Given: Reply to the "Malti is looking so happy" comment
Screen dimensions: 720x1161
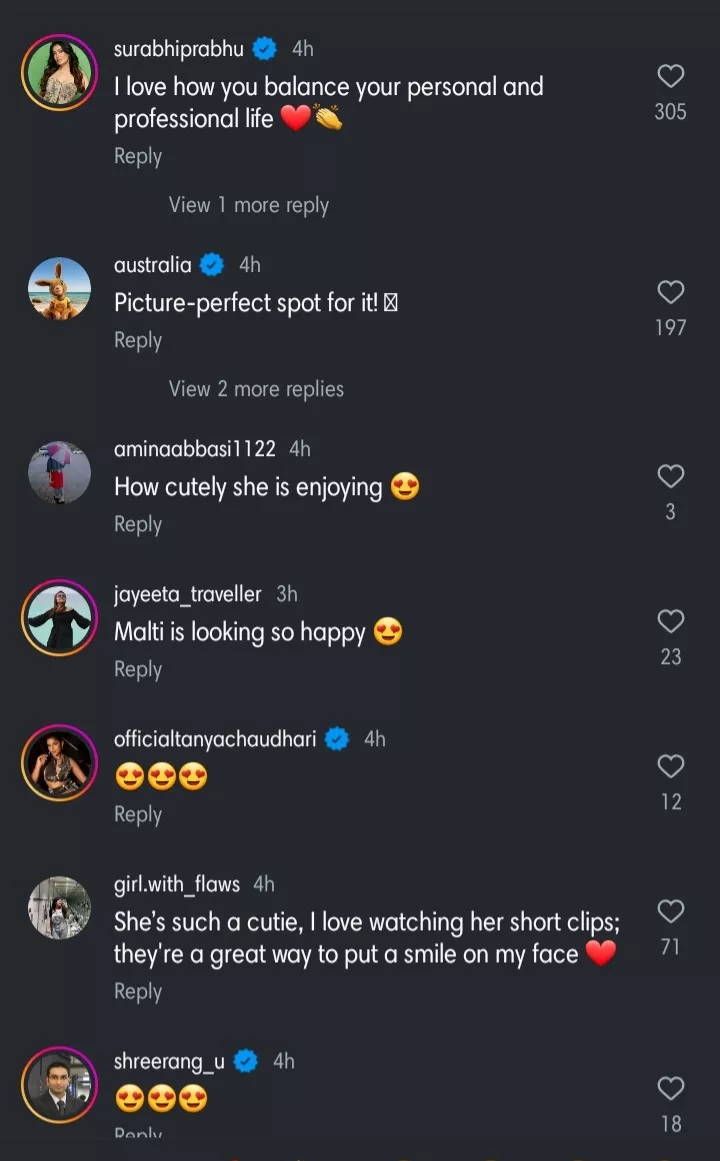Looking at the screenshot, I should (138, 669).
